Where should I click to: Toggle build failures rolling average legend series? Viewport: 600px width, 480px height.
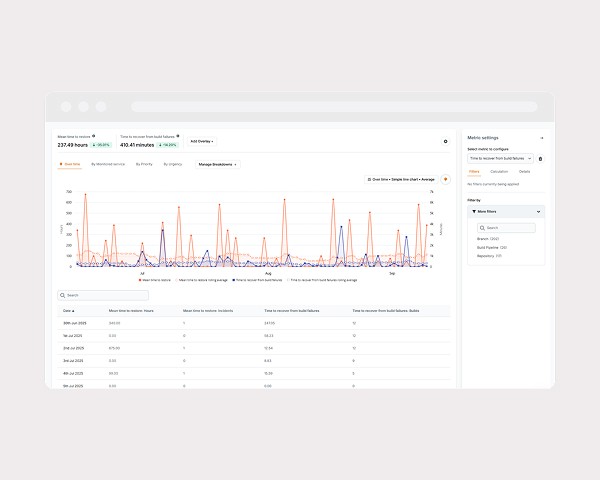point(322,280)
